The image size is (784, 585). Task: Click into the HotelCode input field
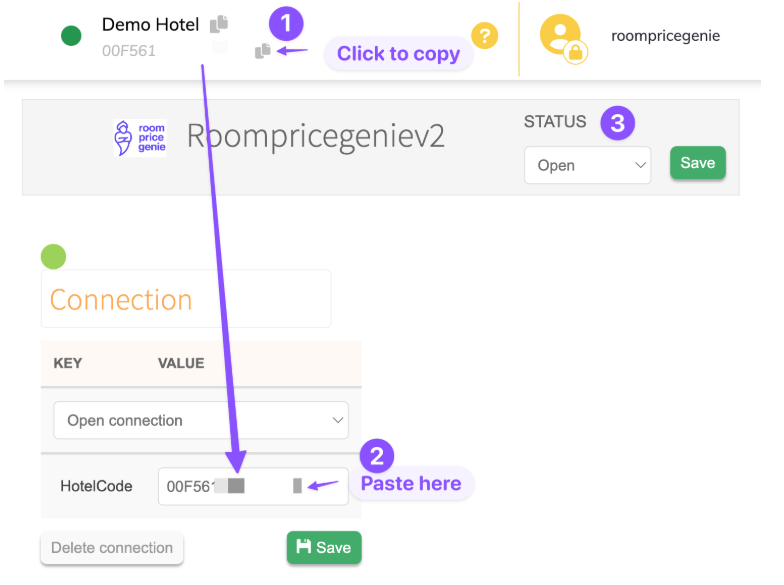pyautogui.click(x=253, y=486)
